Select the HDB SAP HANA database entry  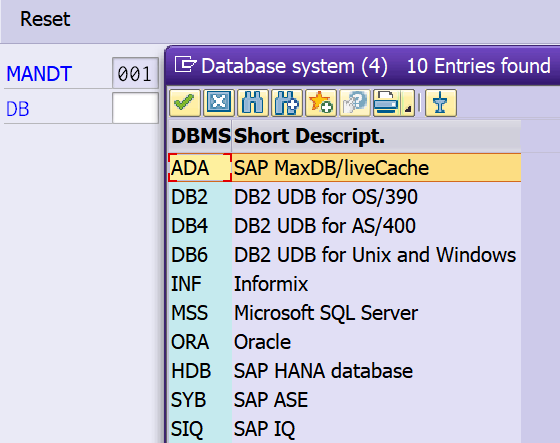pos(345,370)
